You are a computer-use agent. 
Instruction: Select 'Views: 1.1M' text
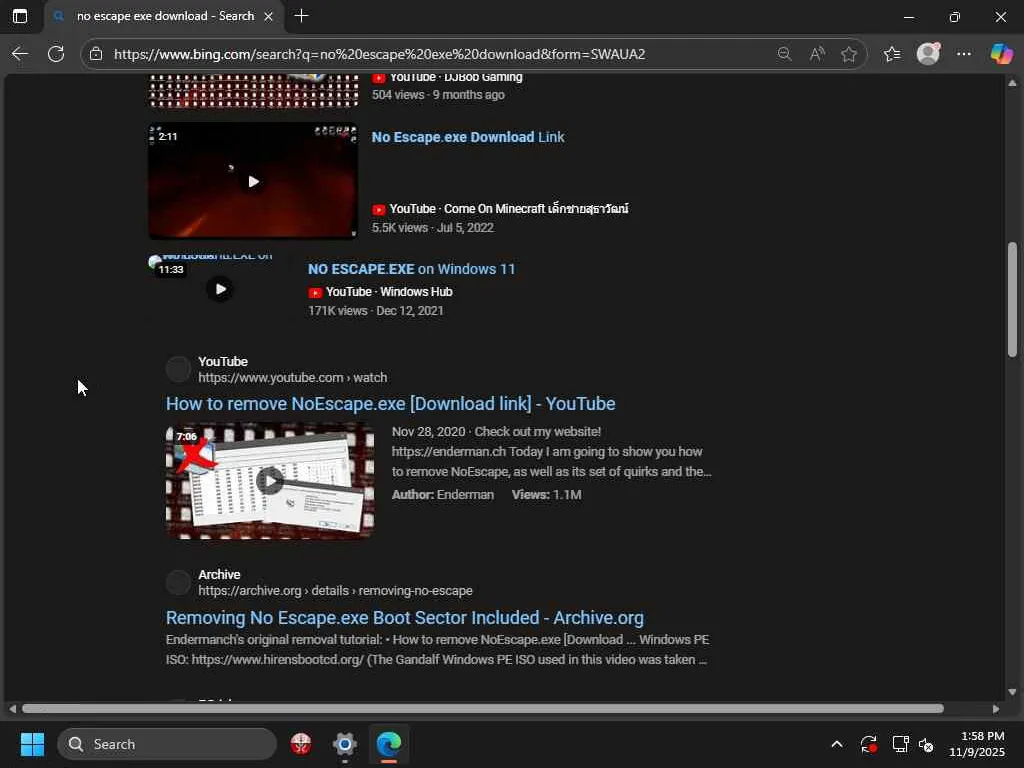tap(547, 495)
